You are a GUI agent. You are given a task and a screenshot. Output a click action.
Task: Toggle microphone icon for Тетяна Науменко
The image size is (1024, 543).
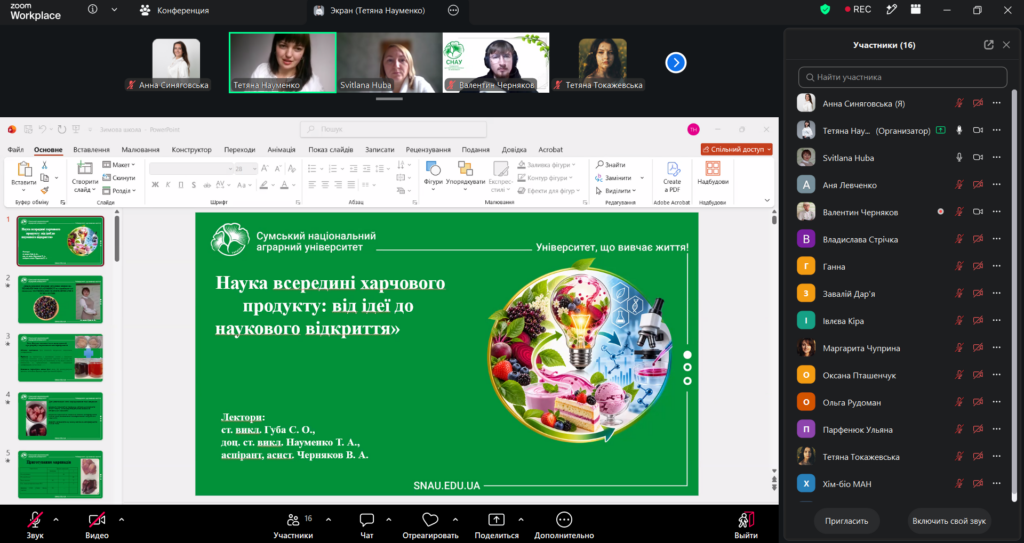[959, 130]
